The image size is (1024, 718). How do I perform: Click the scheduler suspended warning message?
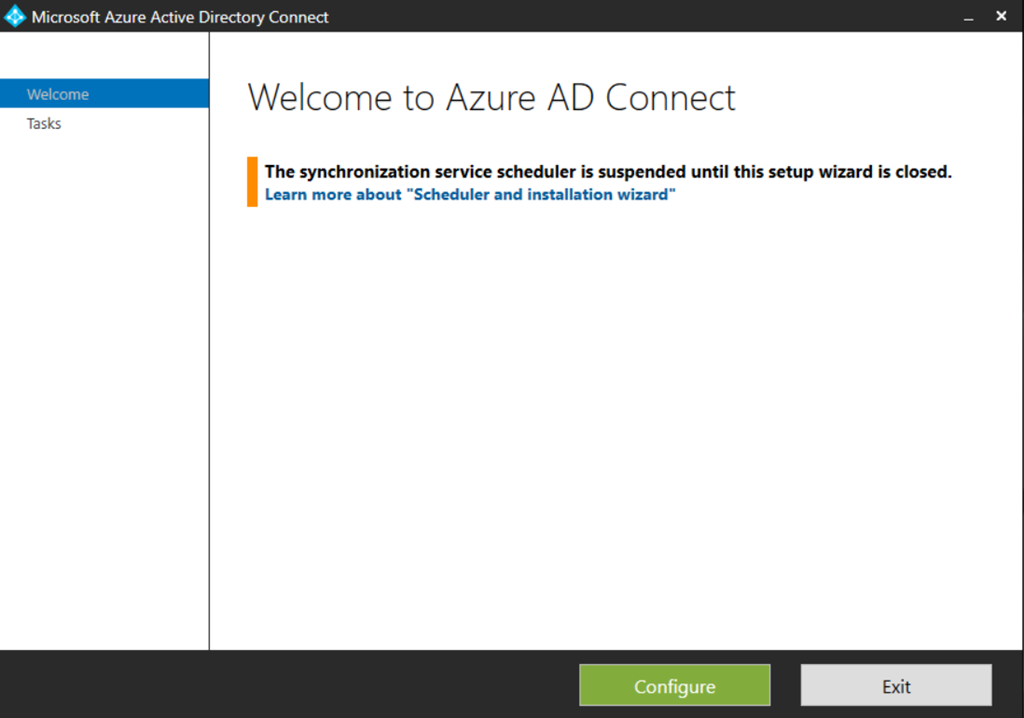tap(608, 172)
